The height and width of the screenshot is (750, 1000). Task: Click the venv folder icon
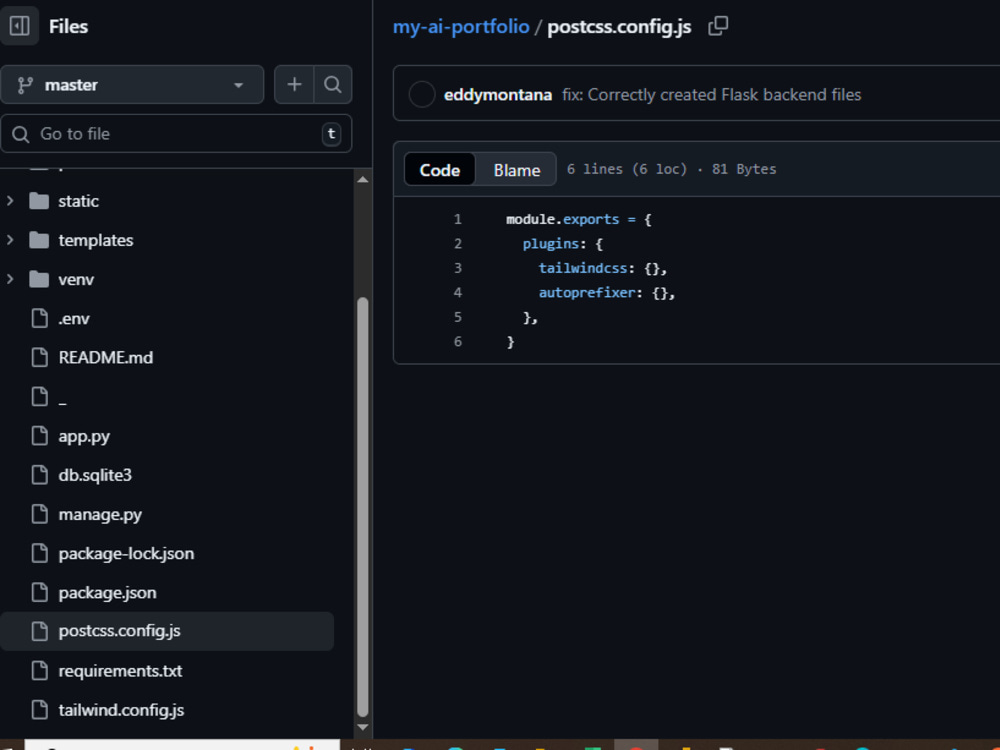point(39,279)
